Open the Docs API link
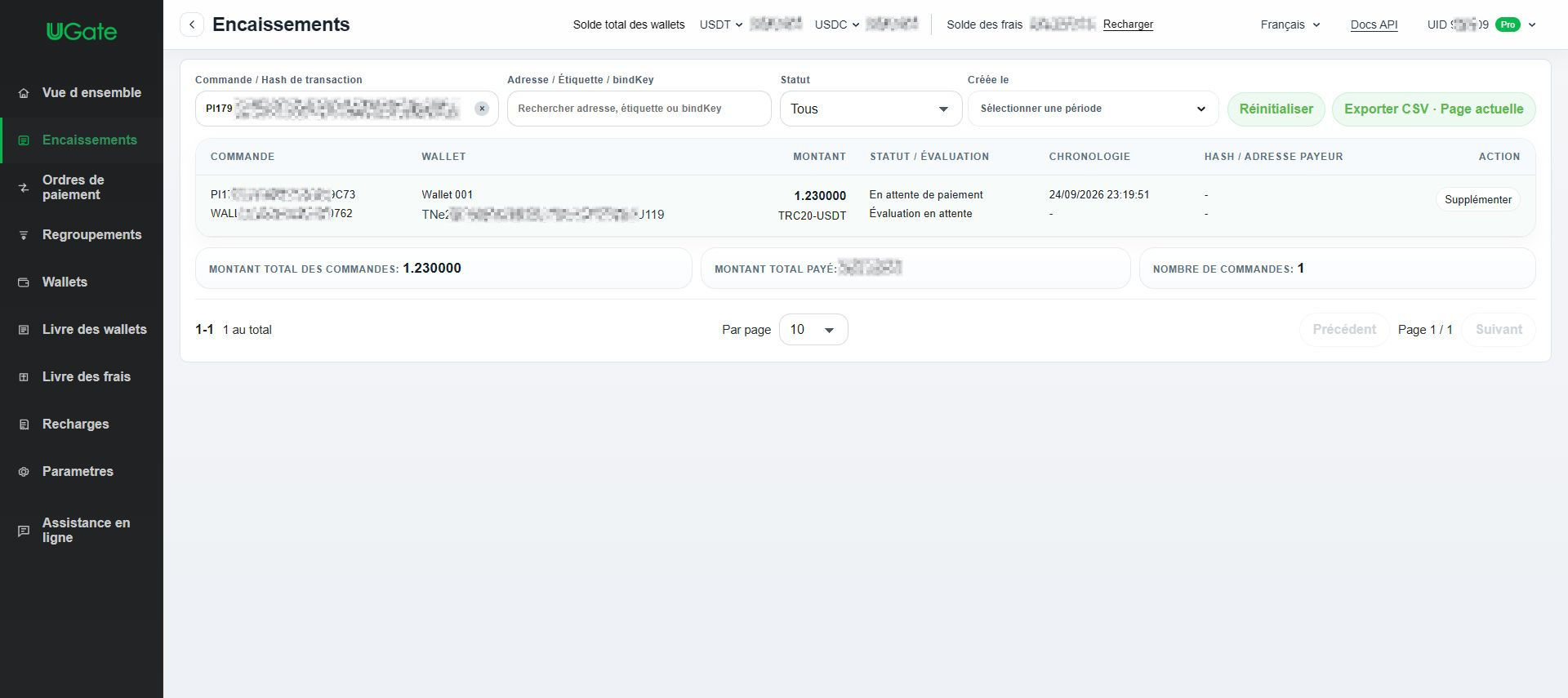 tap(1374, 24)
